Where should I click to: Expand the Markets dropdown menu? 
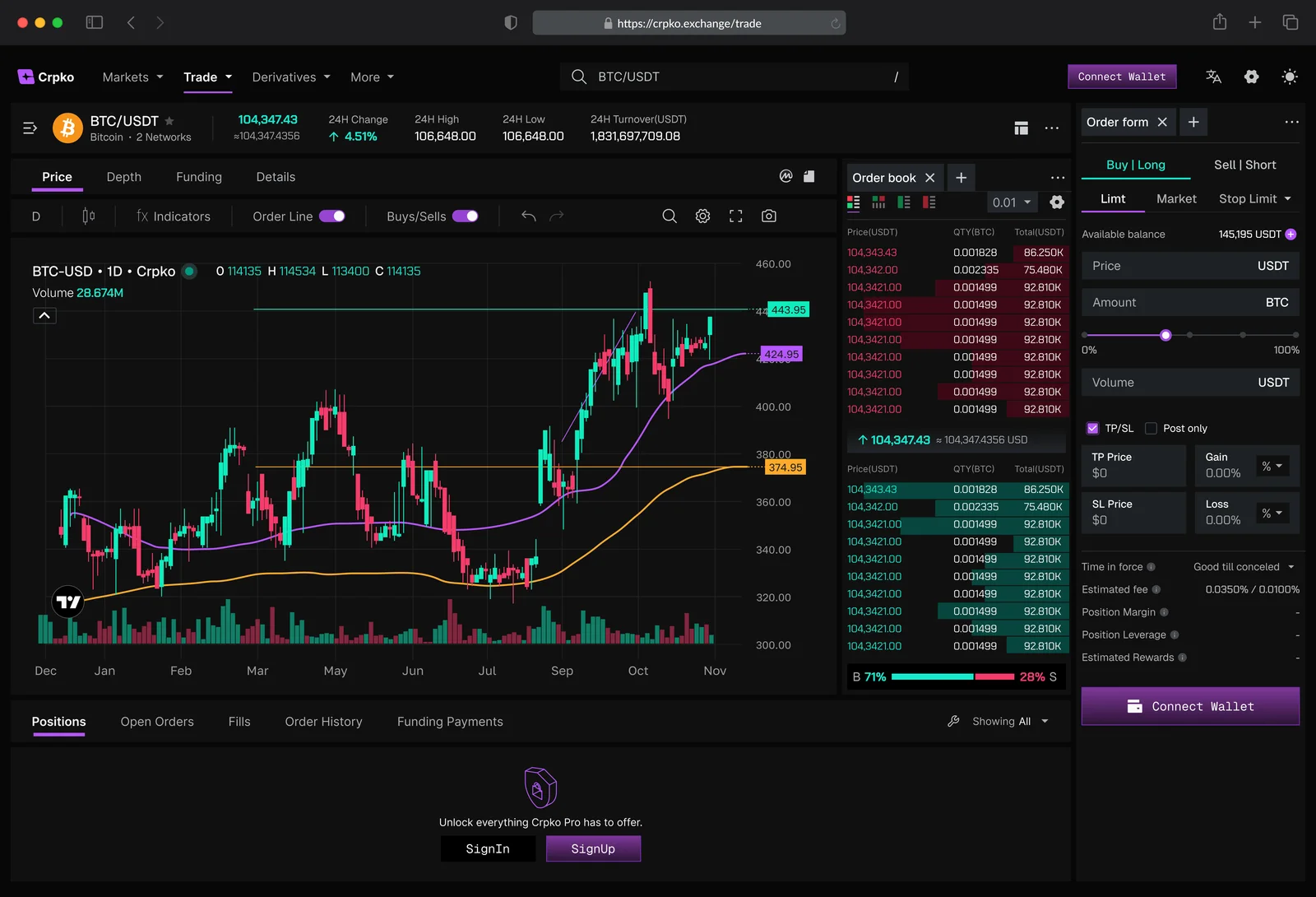click(132, 77)
